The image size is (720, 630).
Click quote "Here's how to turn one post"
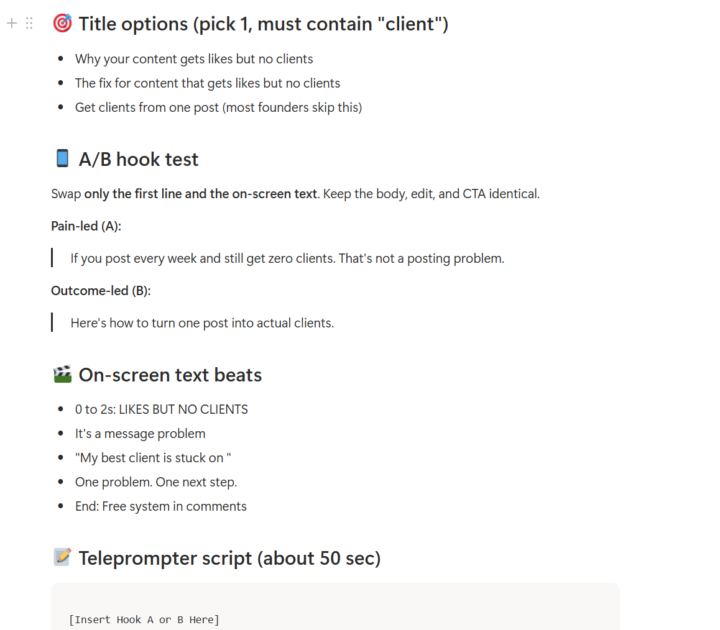tap(202, 323)
